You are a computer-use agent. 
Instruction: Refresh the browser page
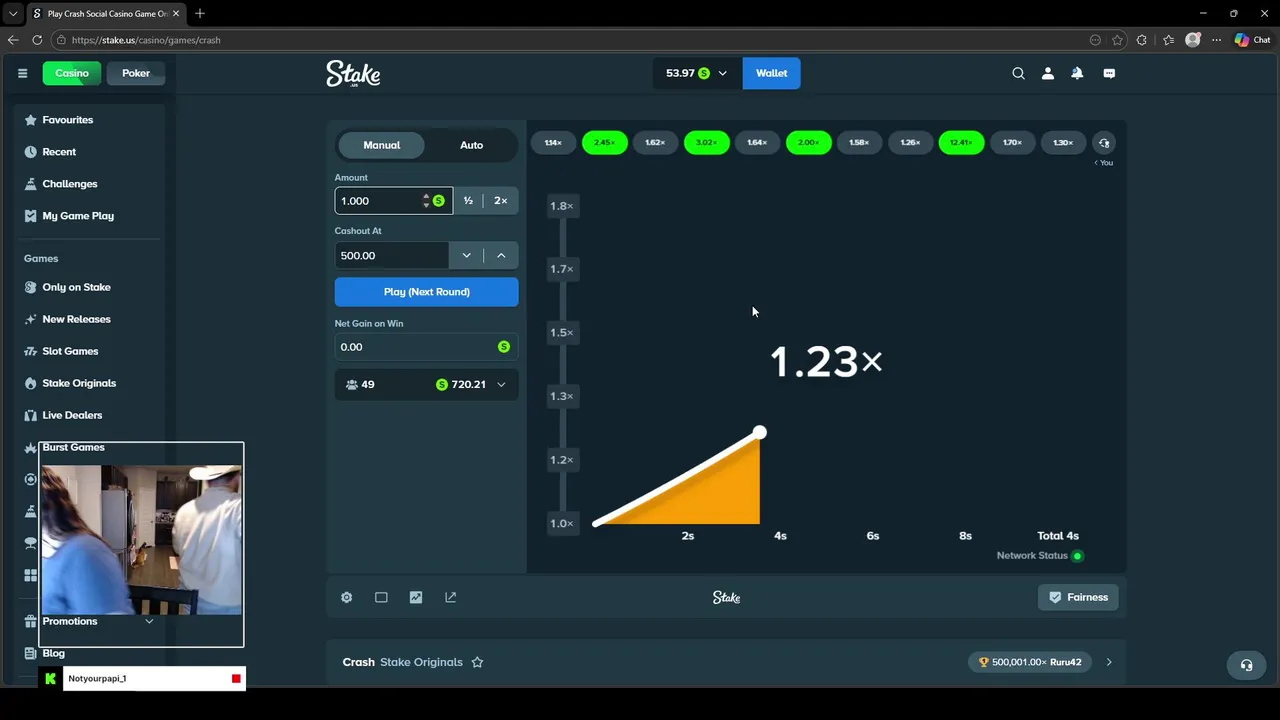37,40
